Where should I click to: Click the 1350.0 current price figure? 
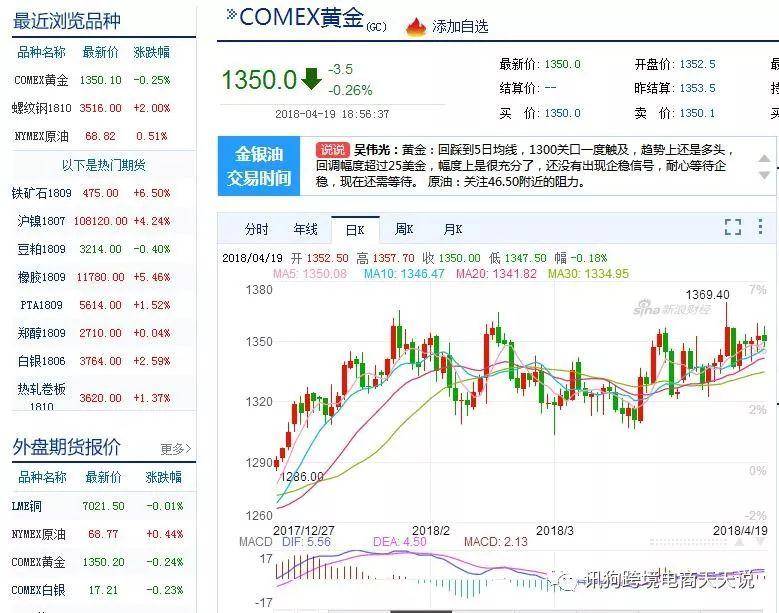pos(259,79)
